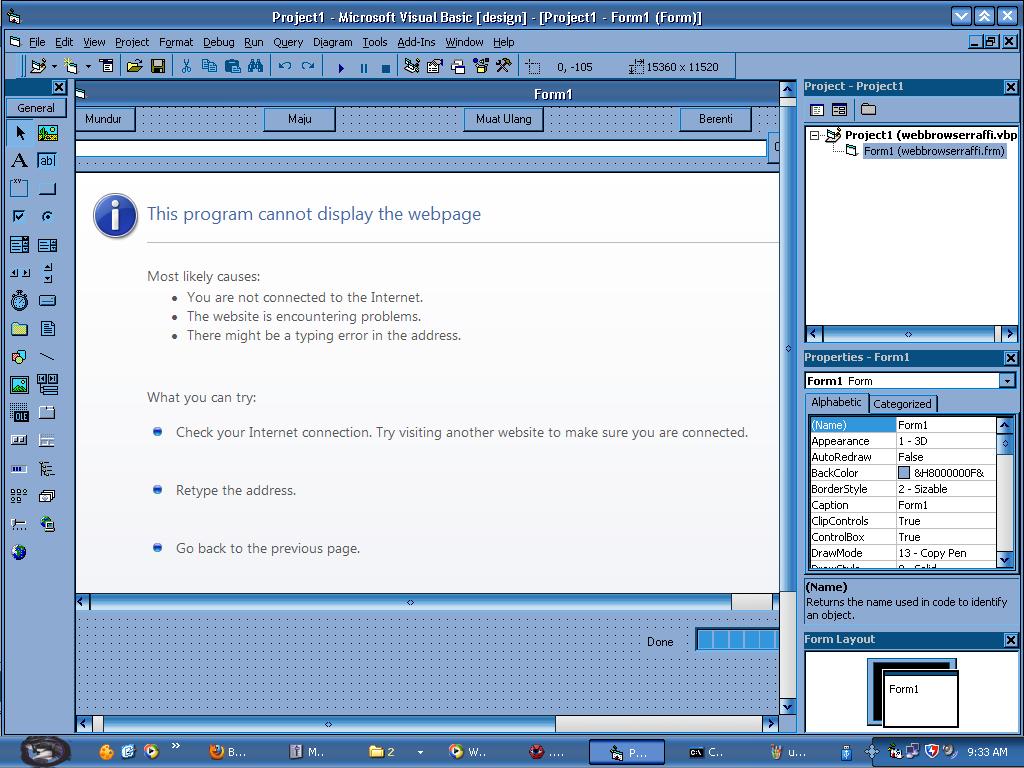Click the BackColor swatch in properties
This screenshot has height=768, width=1024.
(x=904, y=473)
